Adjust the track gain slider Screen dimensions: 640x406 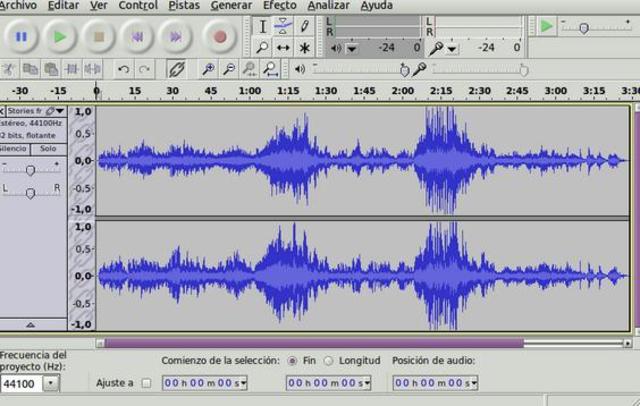pyautogui.click(x=30, y=170)
